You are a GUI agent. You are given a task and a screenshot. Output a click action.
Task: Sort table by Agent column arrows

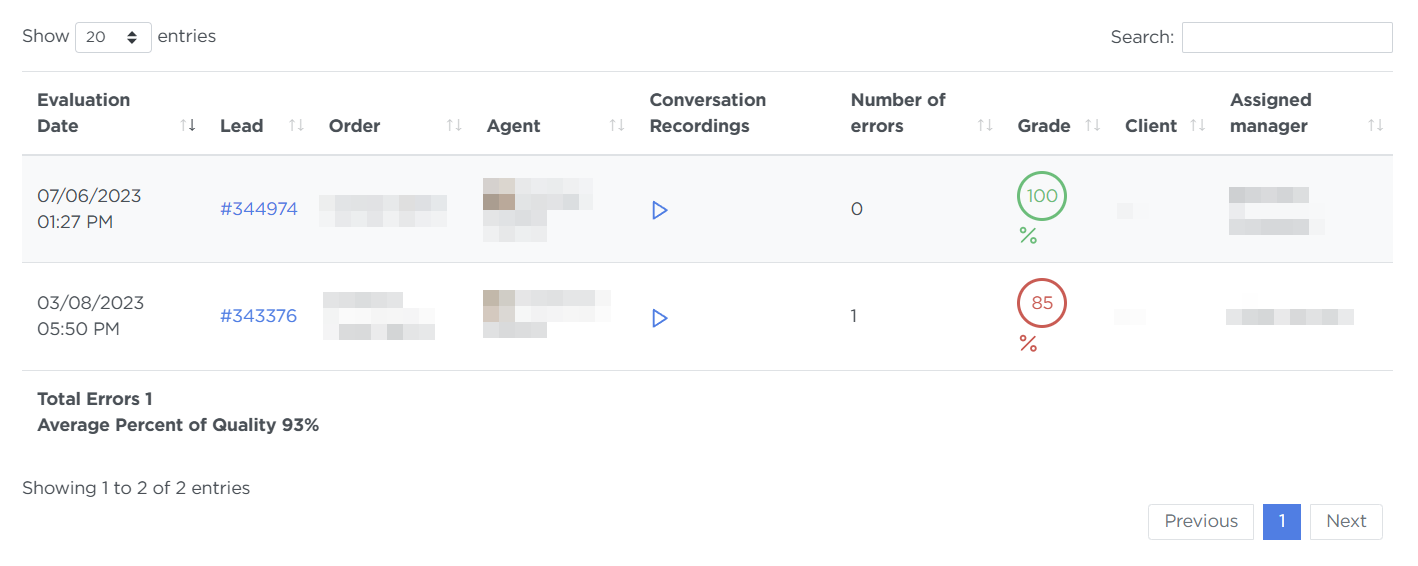click(x=617, y=125)
